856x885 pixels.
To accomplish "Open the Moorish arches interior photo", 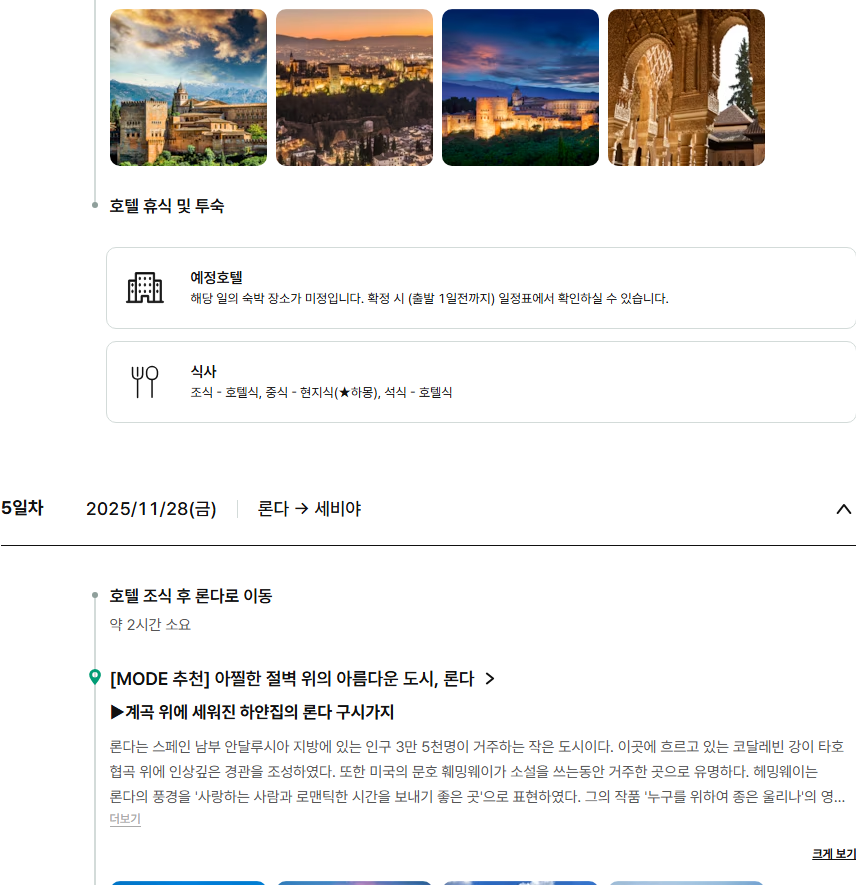I will click(686, 88).
